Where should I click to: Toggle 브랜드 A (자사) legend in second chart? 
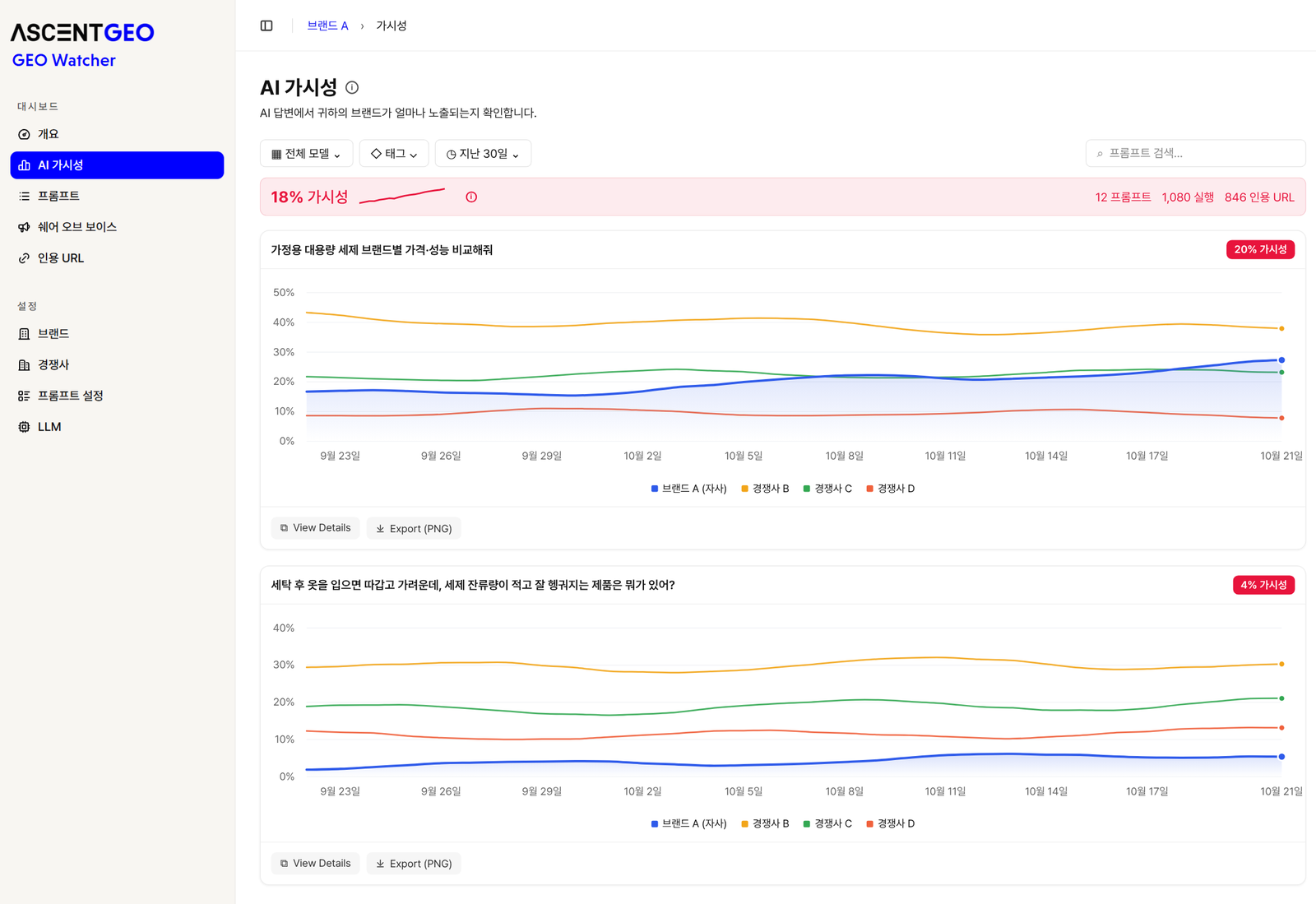point(689,823)
